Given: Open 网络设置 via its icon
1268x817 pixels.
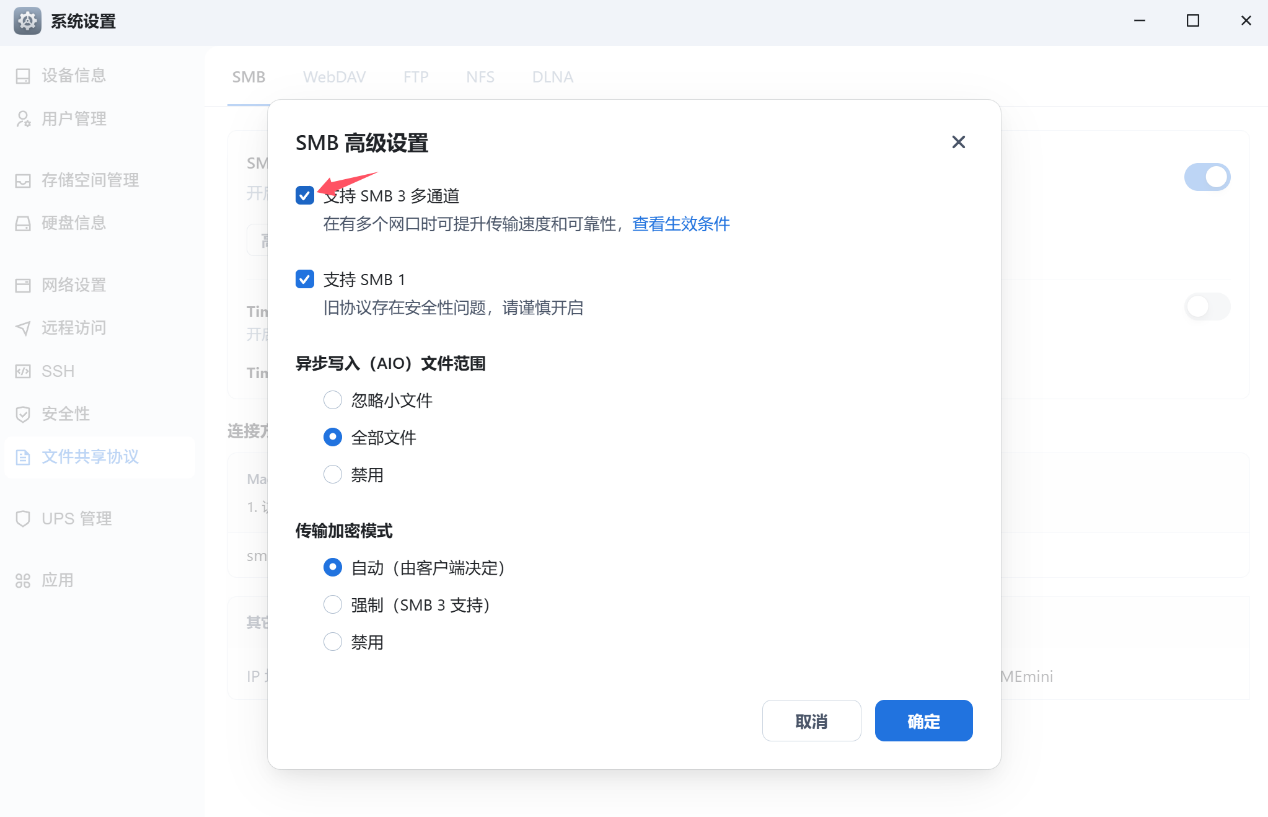Looking at the screenshot, I should [x=23, y=286].
